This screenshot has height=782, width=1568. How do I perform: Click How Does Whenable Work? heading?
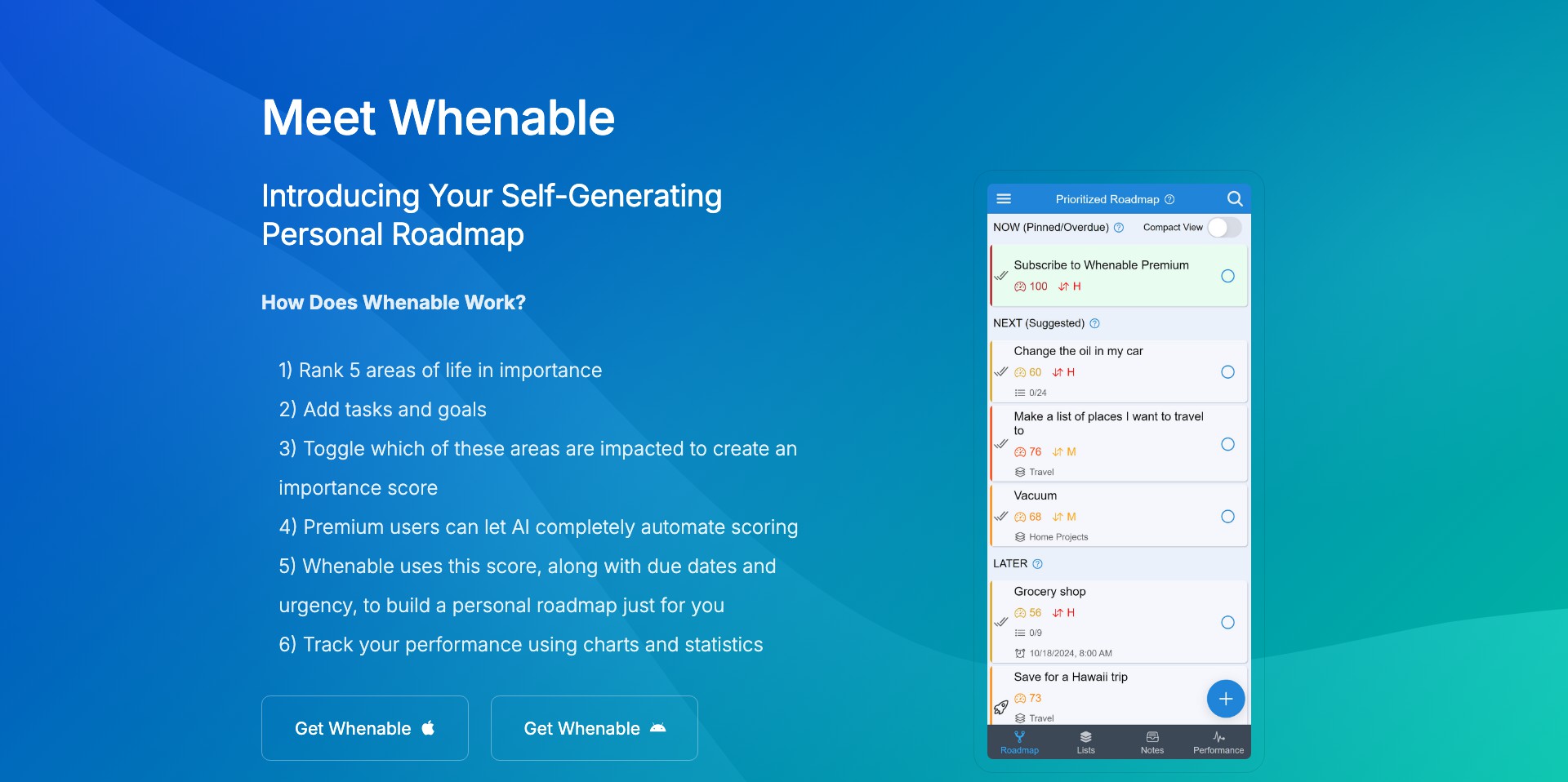pyautogui.click(x=394, y=303)
